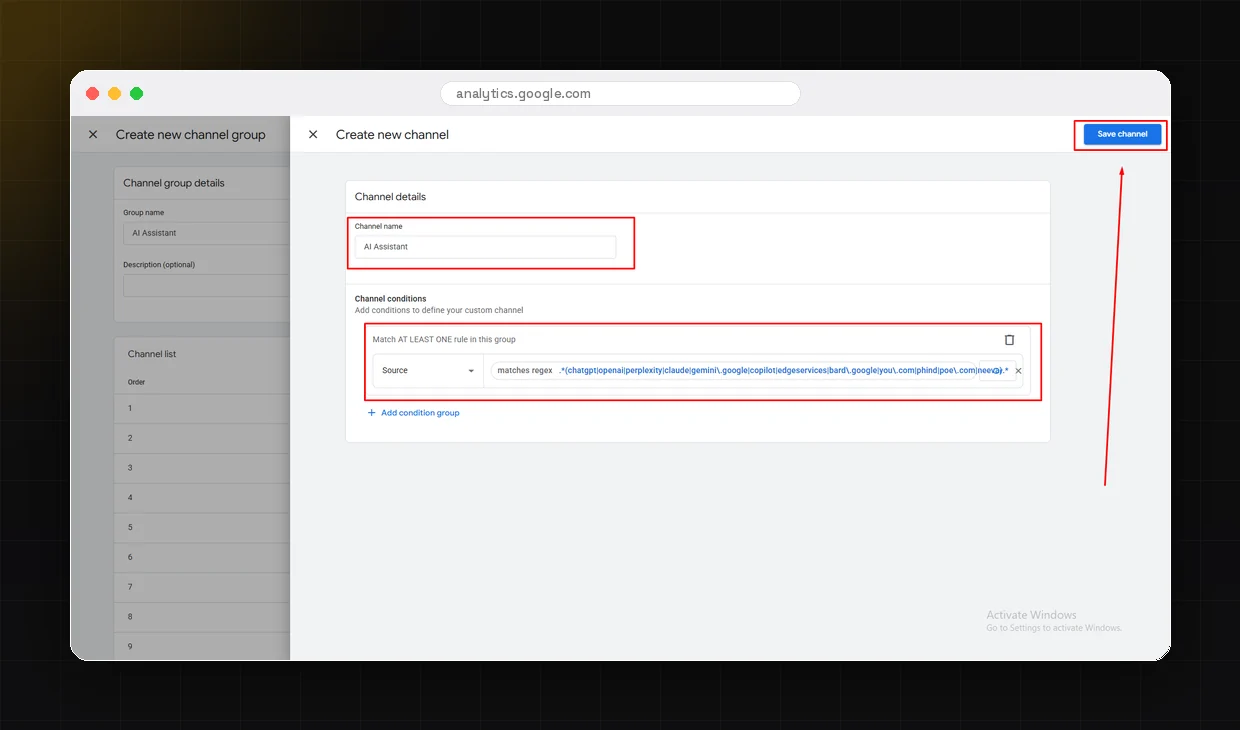The height and width of the screenshot is (730, 1240).
Task: Click the Group name field in background panel
Action: (205, 233)
